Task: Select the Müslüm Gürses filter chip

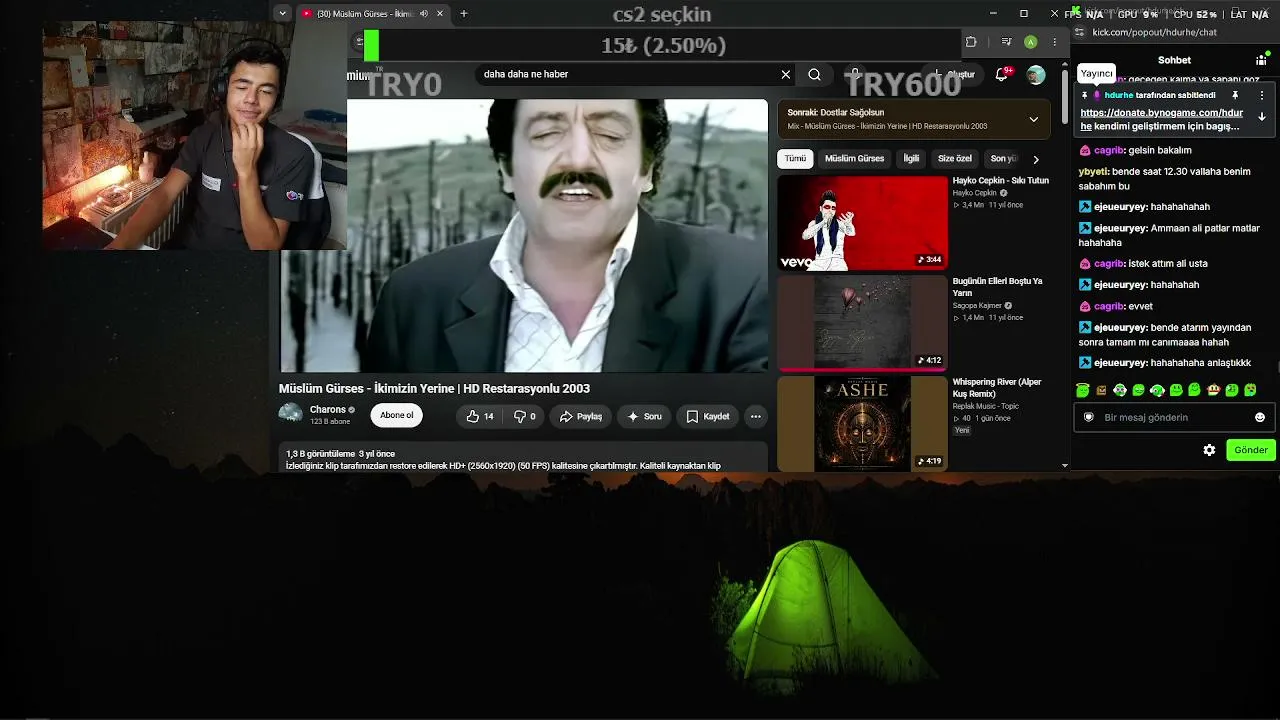Action: (854, 158)
